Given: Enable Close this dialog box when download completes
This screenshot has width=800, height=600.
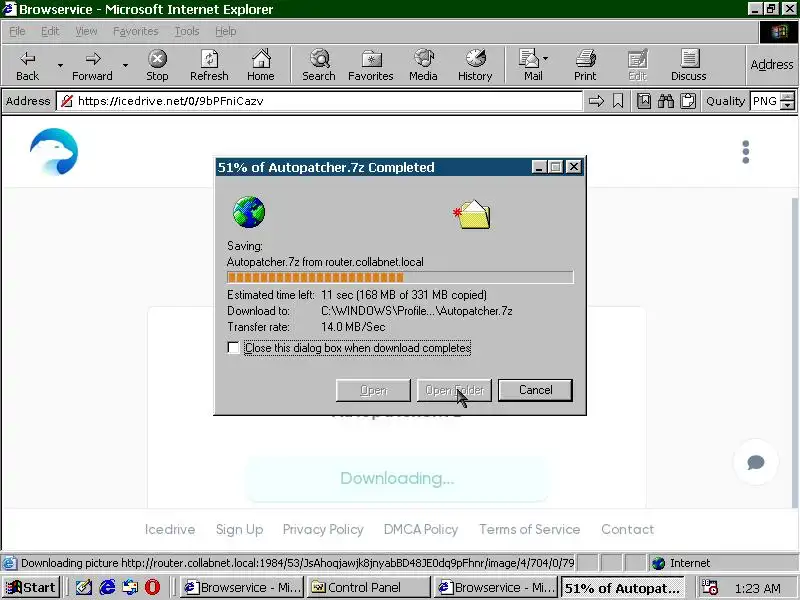Looking at the screenshot, I should tap(233, 347).
